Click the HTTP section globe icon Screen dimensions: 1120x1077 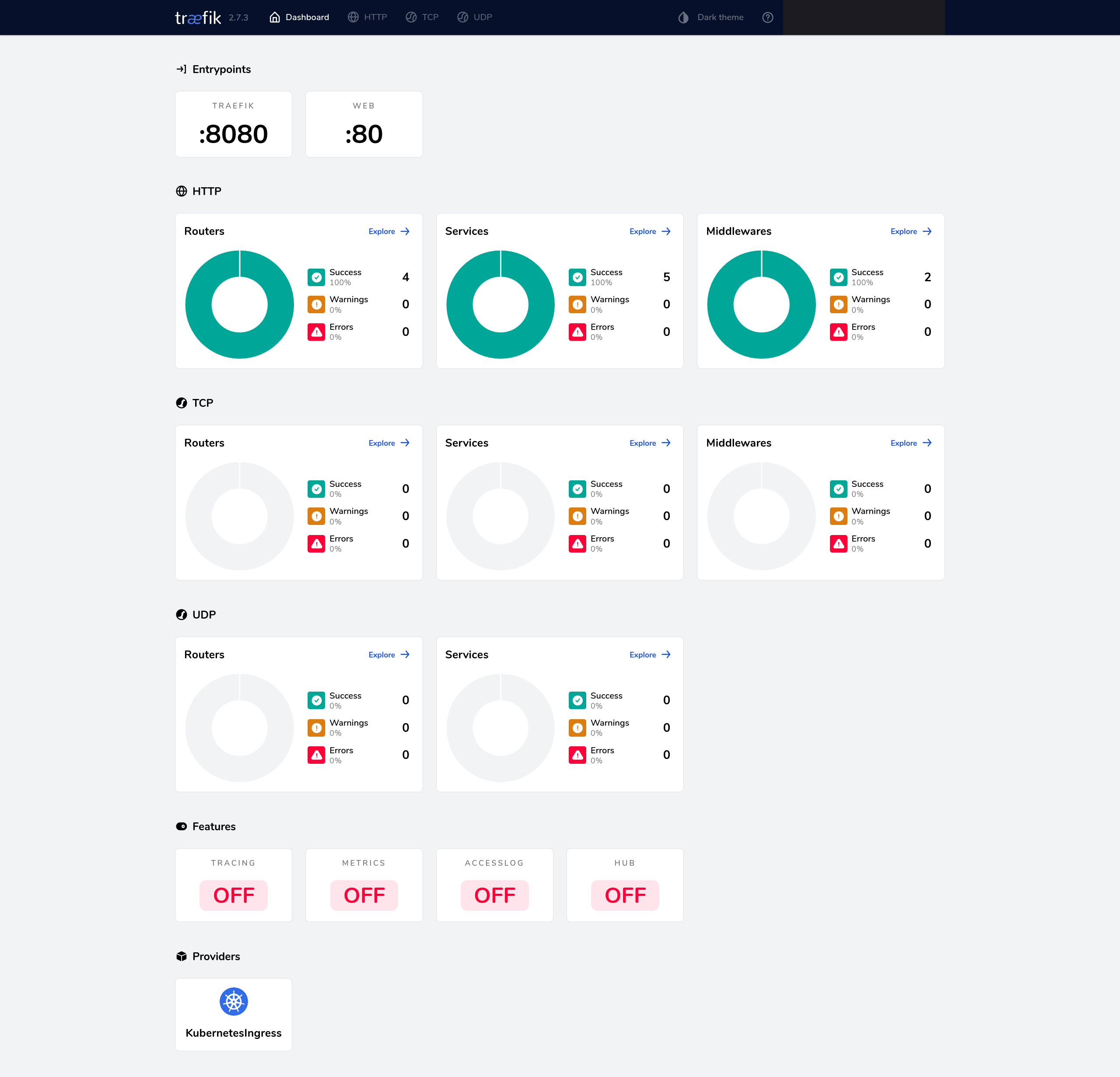pyautogui.click(x=181, y=192)
